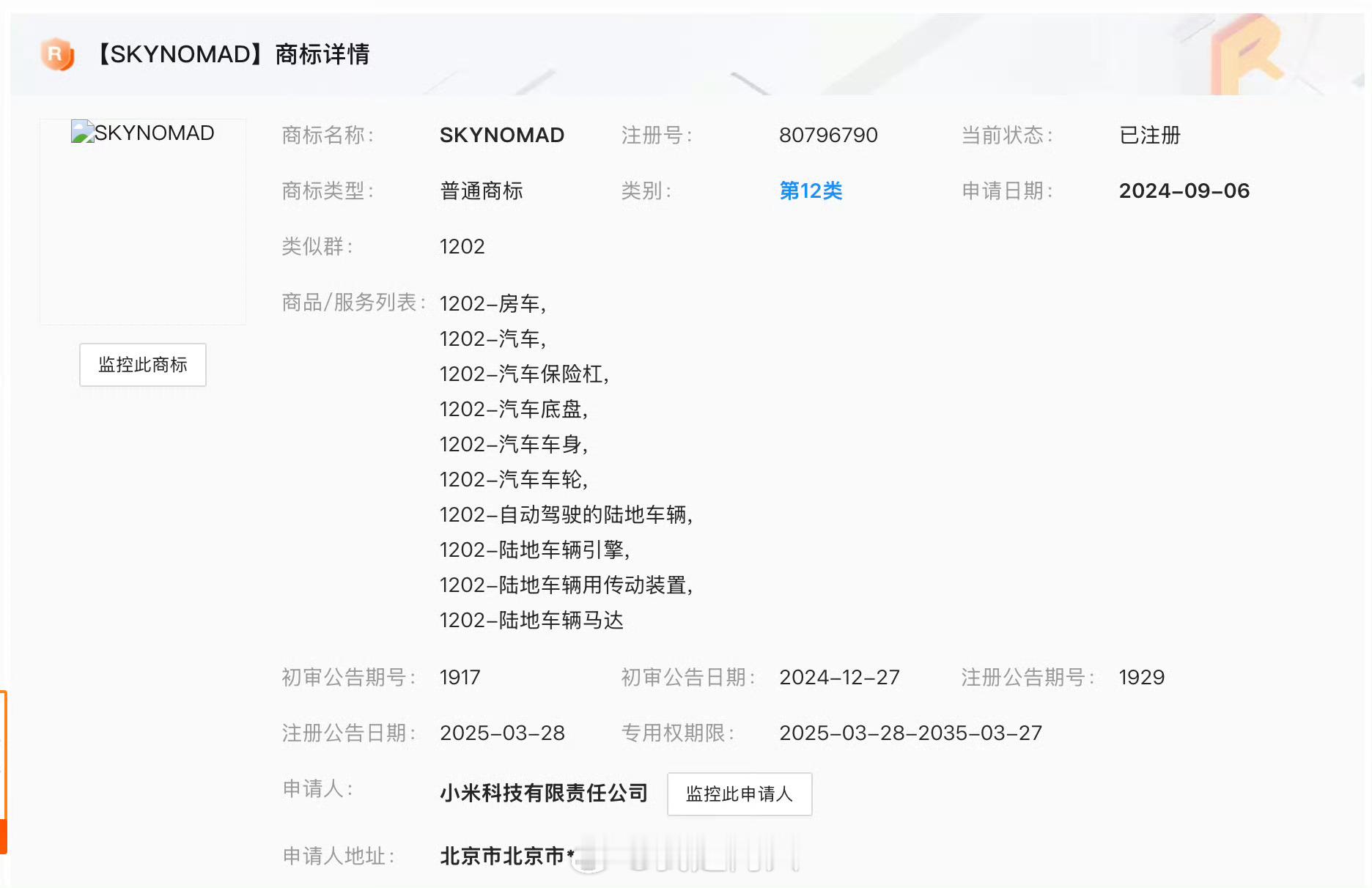Image resolution: width=1372 pixels, height=888 pixels.
Task: Click goods item 1202-陆地车辆用传动装置
Action: 566,585
